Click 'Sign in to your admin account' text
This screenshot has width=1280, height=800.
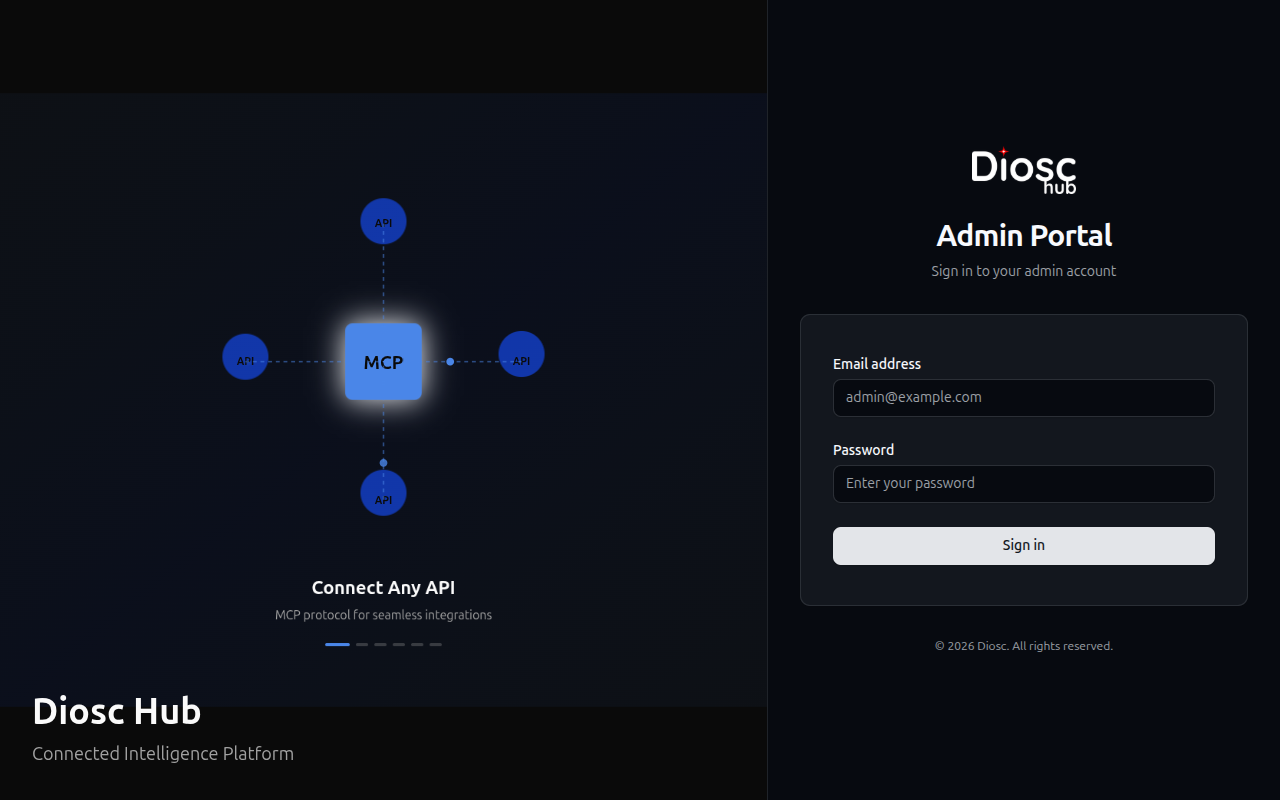(x=1023, y=270)
